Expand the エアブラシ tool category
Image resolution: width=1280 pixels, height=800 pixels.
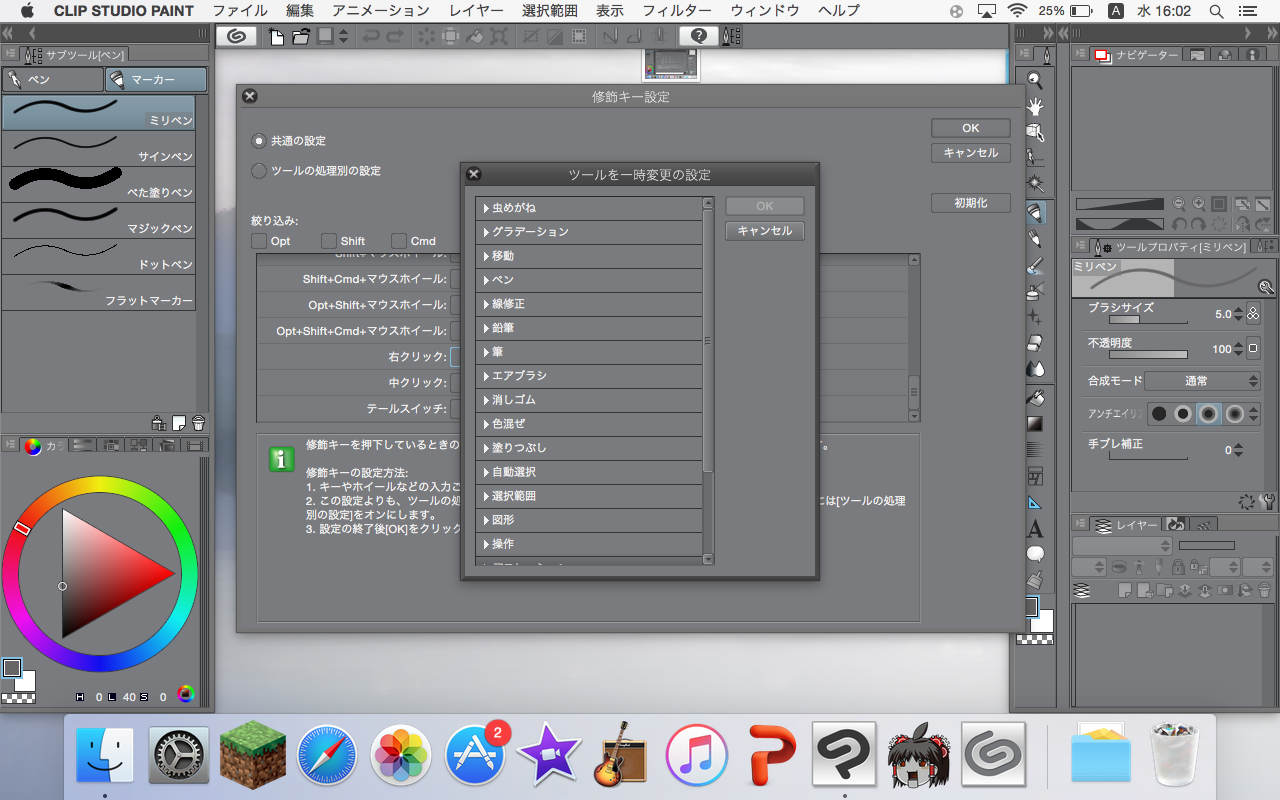[x=485, y=376]
